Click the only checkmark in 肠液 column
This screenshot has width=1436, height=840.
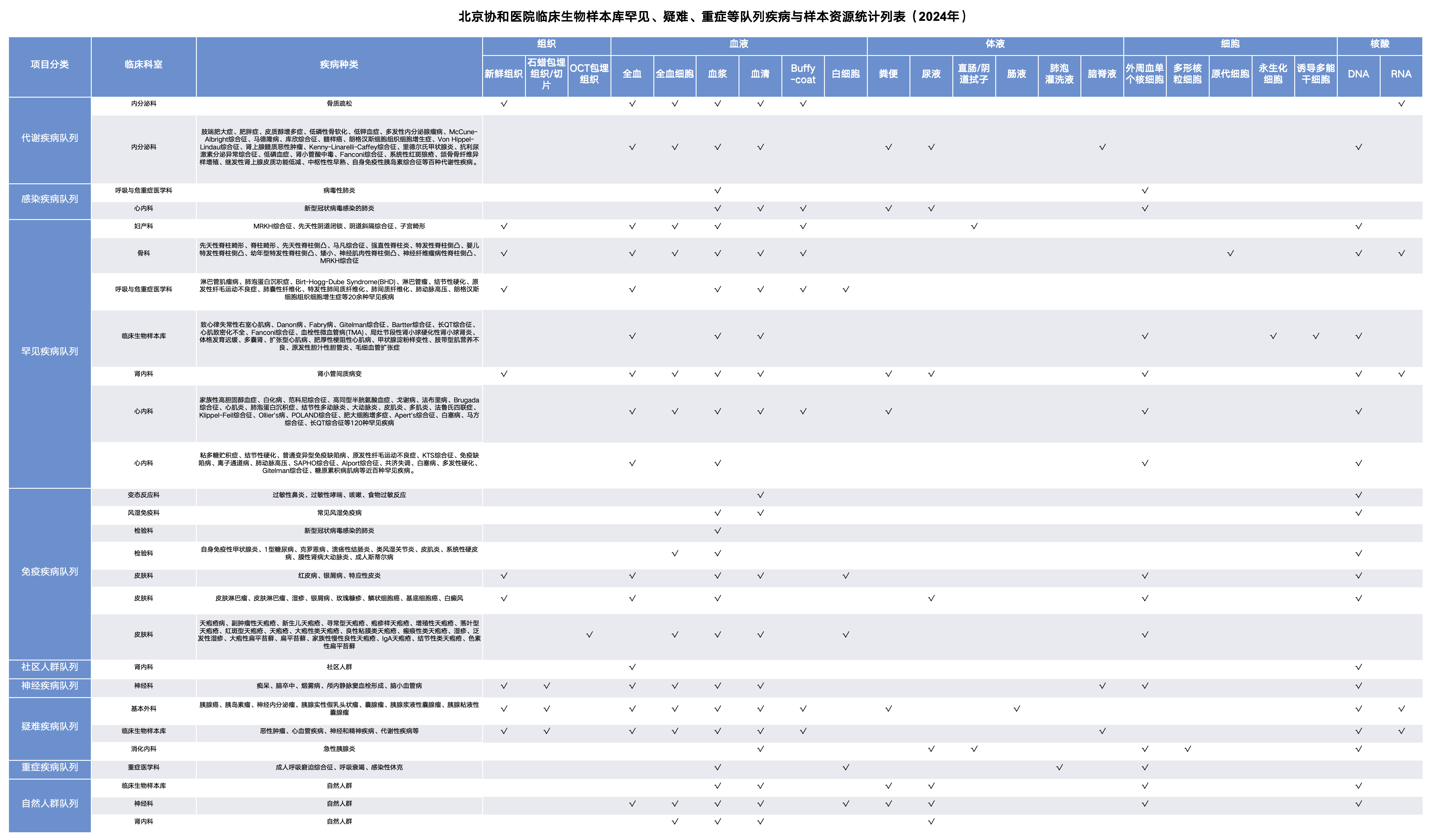1017,709
